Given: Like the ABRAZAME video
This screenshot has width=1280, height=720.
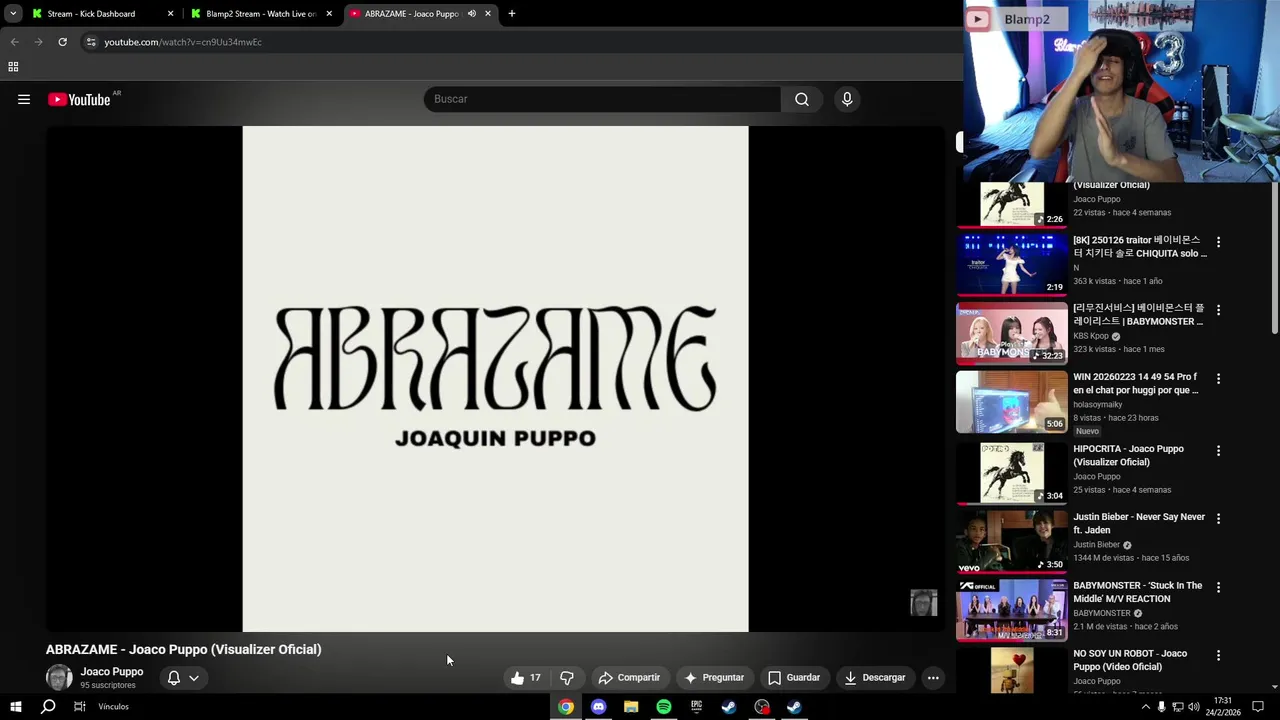Looking at the screenshot, I should tap(526, 677).
